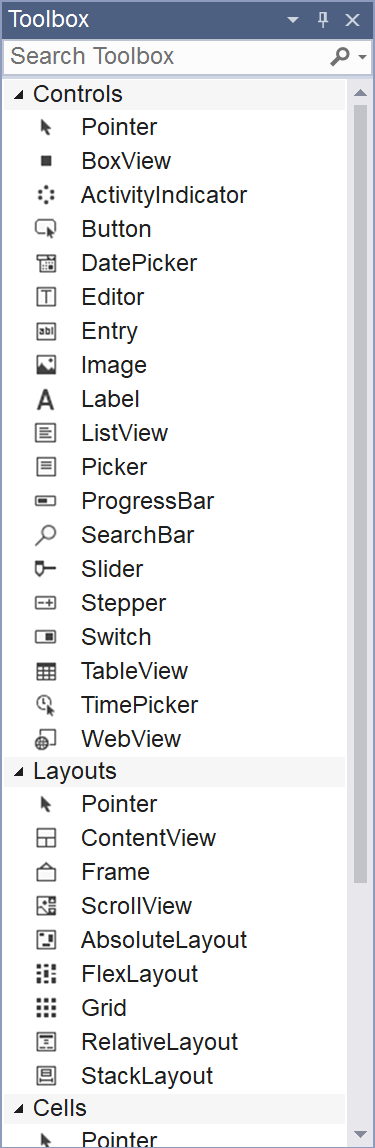Pick the ActivityIndicator control icon
This screenshot has height=1148, width=375.
coord(45,195)
